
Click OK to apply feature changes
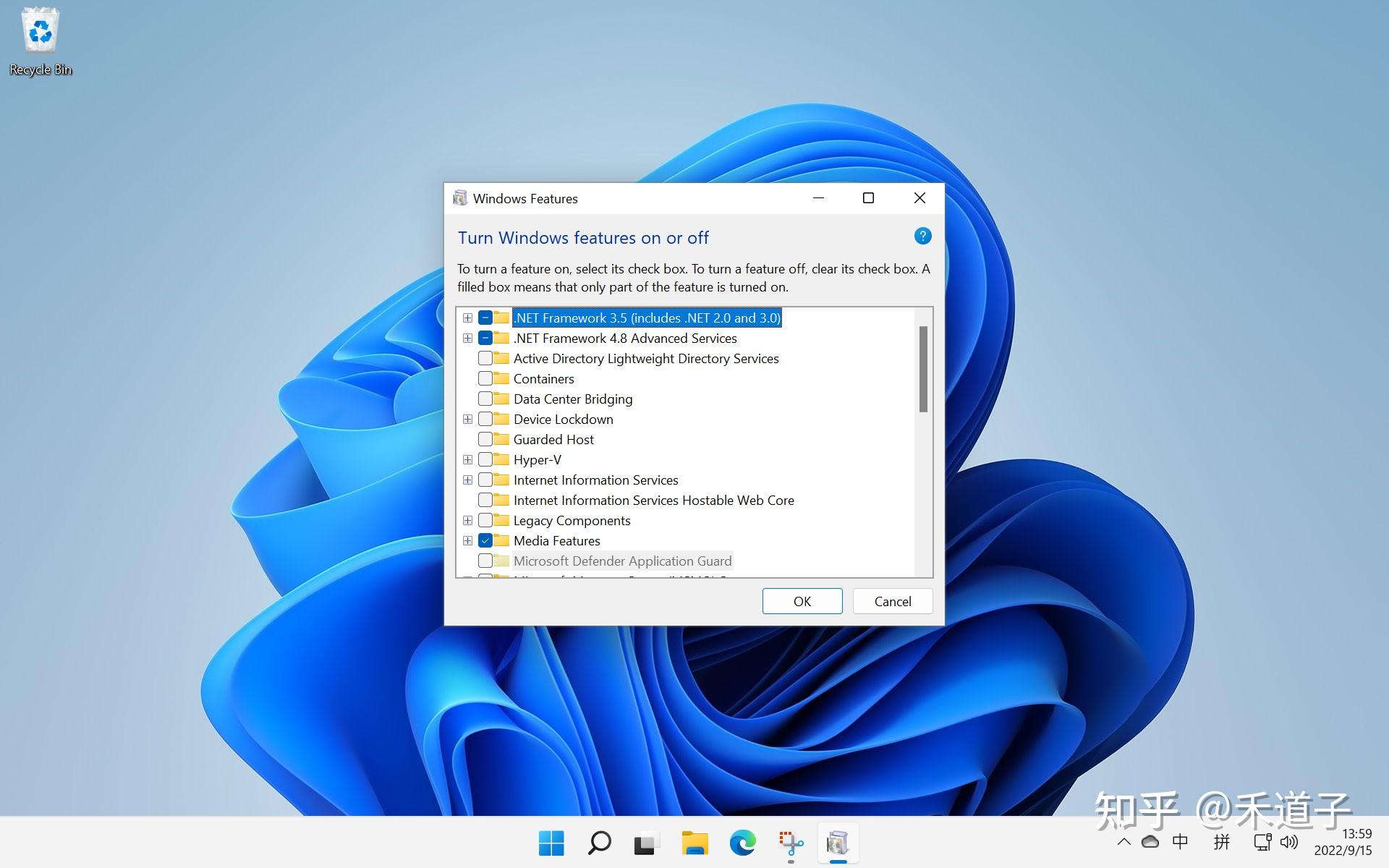pos(802,601)
